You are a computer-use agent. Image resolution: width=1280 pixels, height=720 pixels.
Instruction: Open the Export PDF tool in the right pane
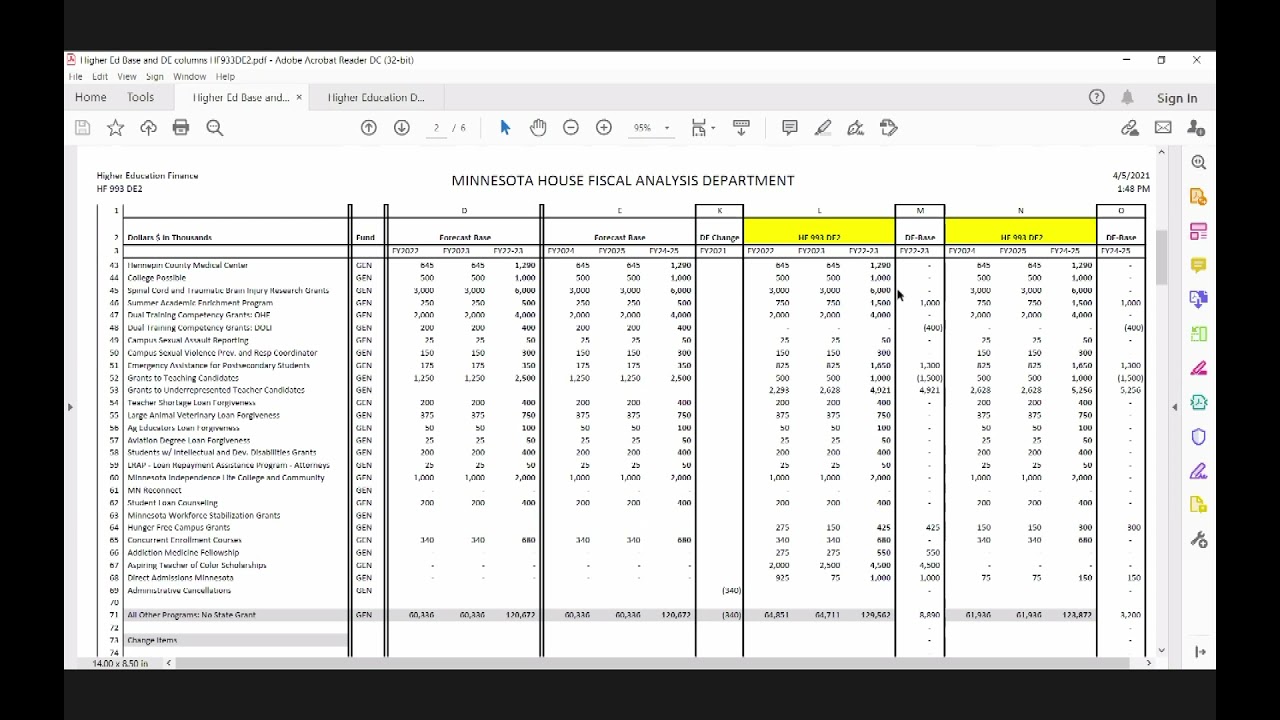click(1199, 197)
